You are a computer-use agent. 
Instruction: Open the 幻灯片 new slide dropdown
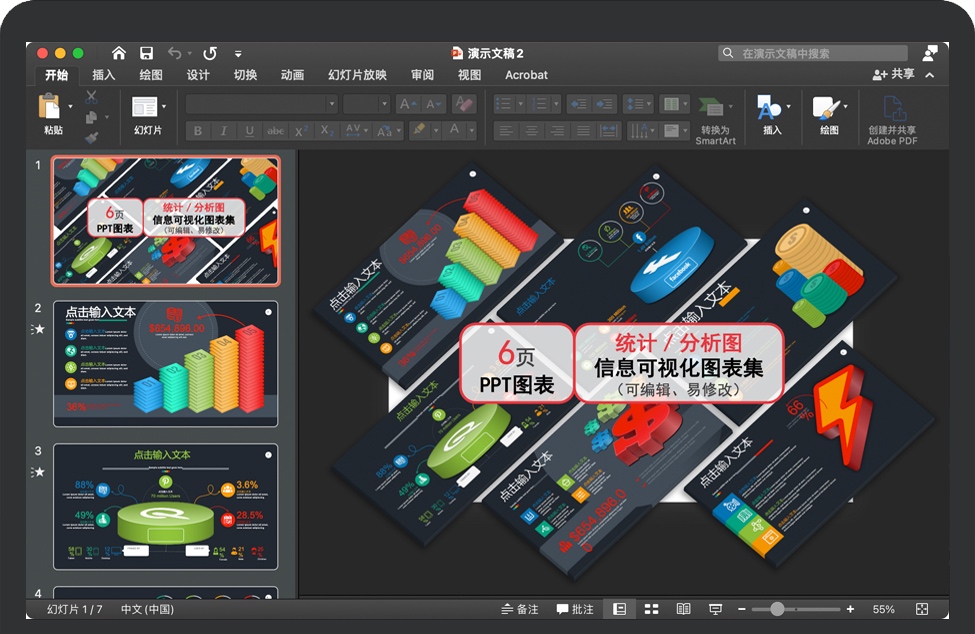(164, 106)
